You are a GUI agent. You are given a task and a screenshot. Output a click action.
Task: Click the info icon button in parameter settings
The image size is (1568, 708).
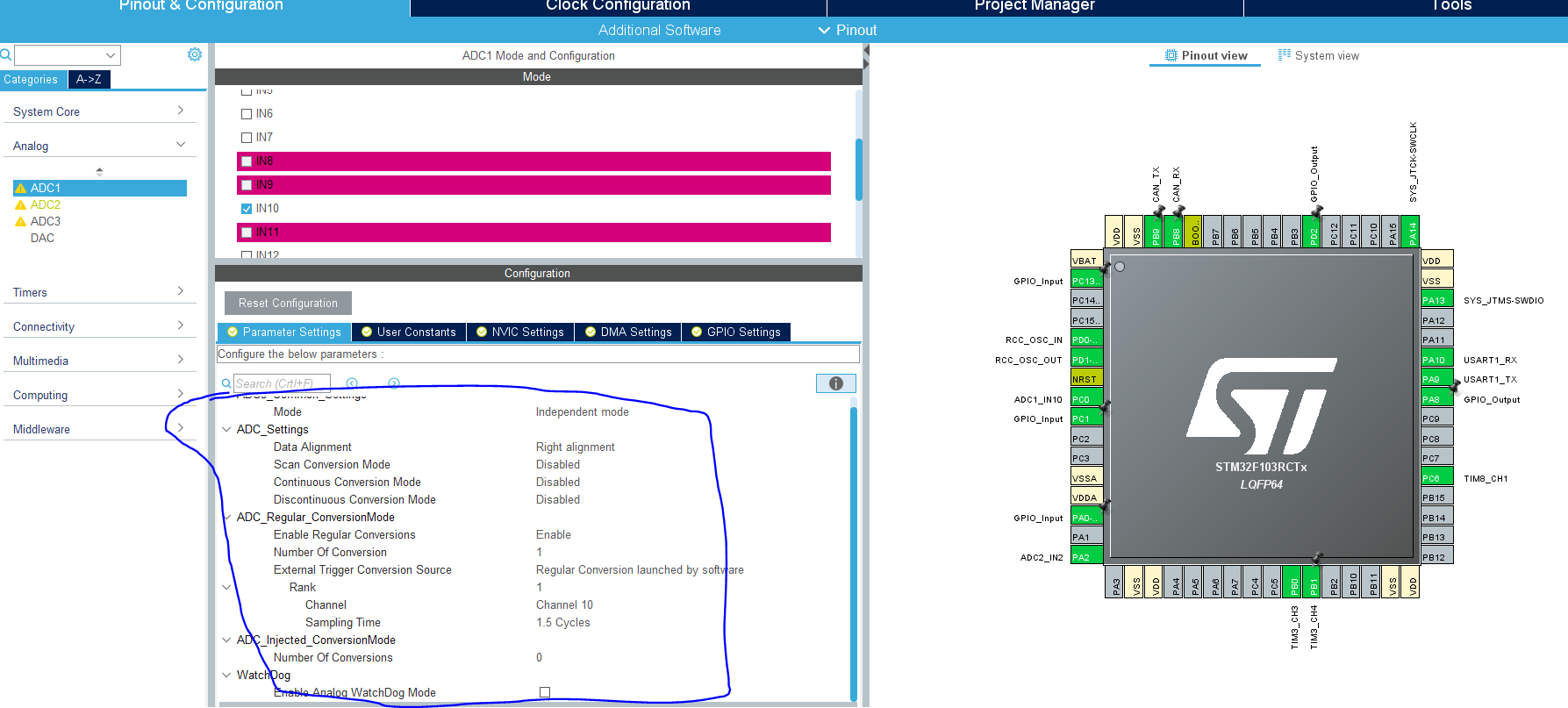coord(835,383)
